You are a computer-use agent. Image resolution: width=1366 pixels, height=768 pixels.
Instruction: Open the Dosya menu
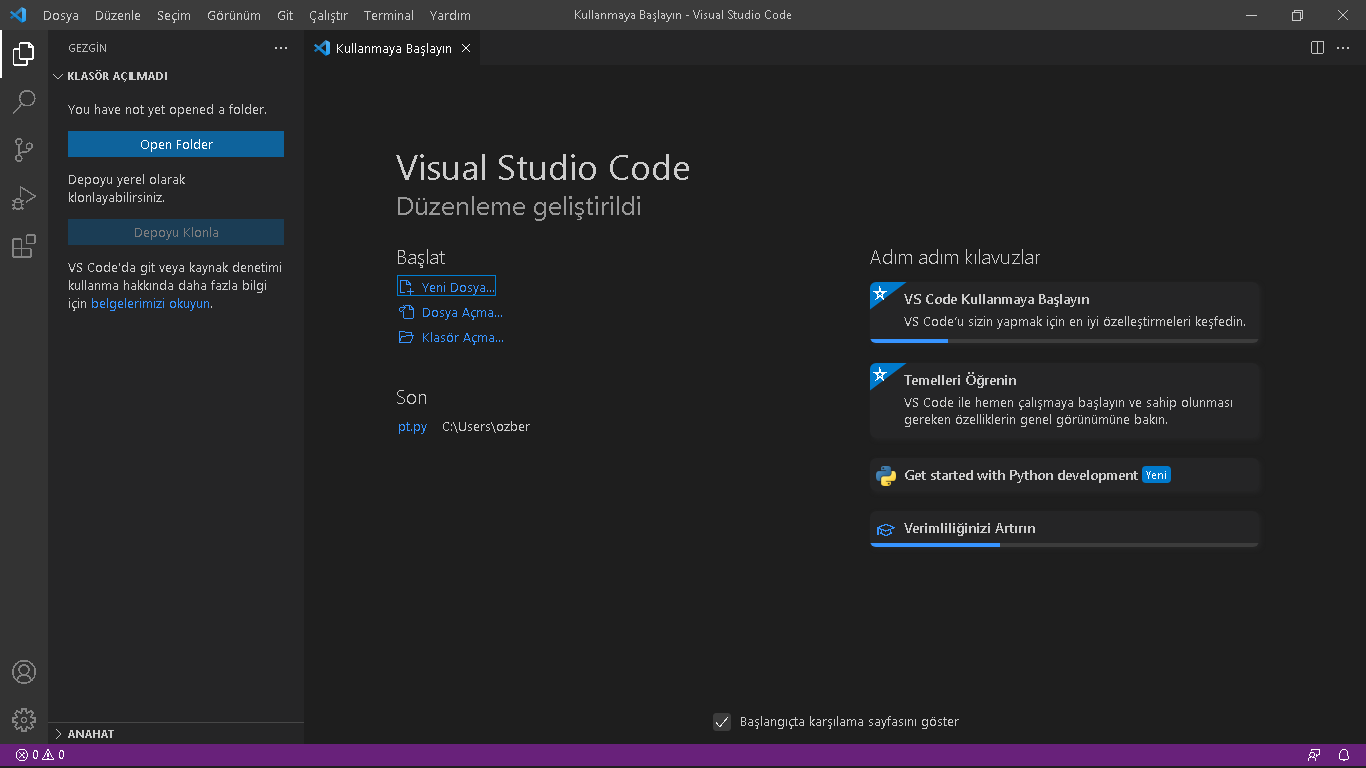click(61, 15)
